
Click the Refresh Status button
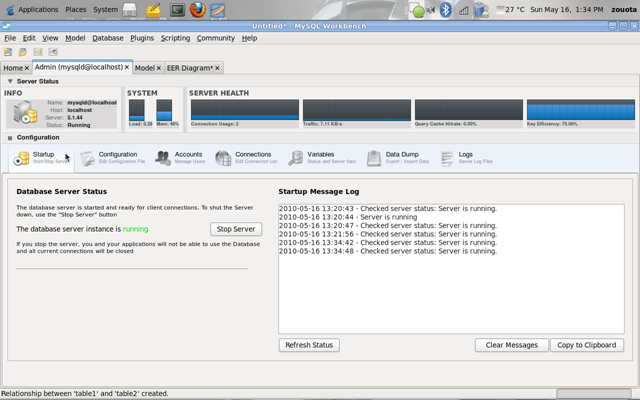point(309,345)
